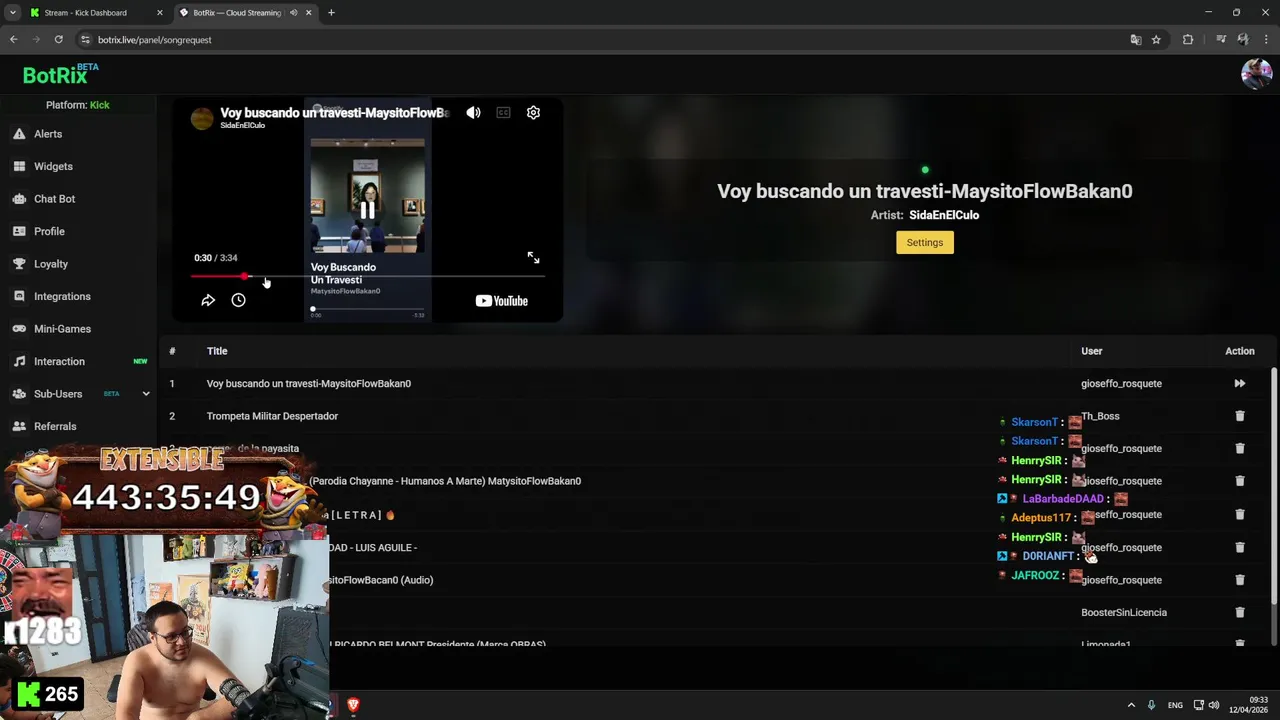Screen dimensions: 1280x720
Task: Open the song request Settings button
Action: pyautogui.click(x=925, y=242)
